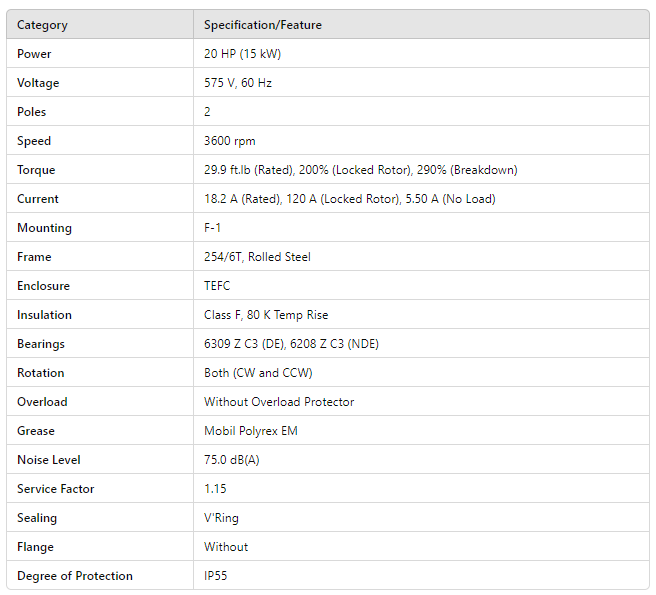Select the F-1 mounting value
Screen dimensions: 656x595
[213, 228]
